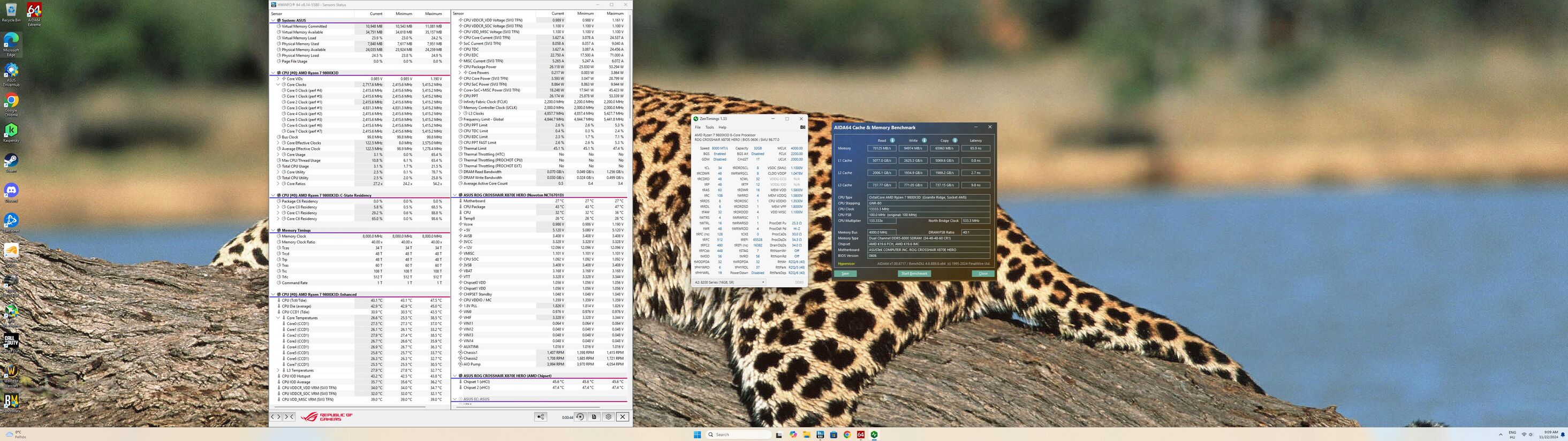This screenshot has height=441, width=1568.
Task: Launch Battle.net from the desktop
Action: coord(11,223)
